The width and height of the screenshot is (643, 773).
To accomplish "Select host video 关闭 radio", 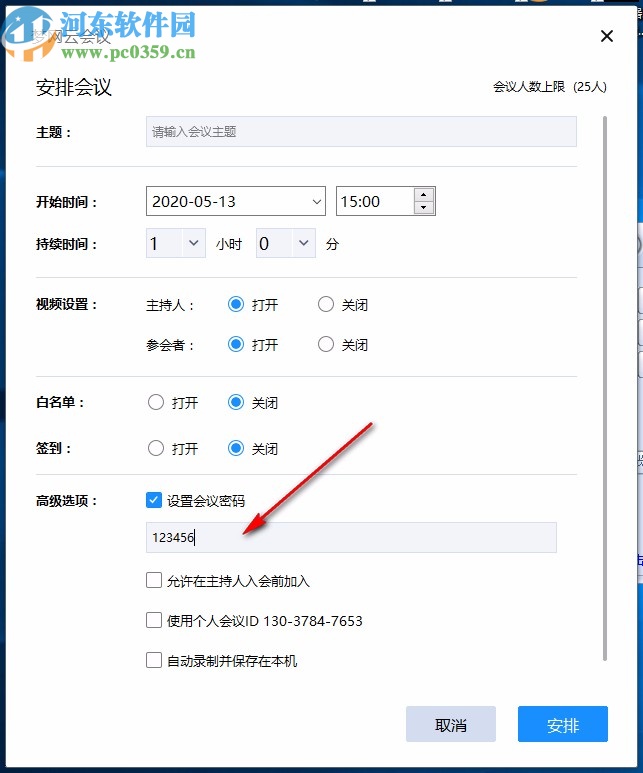I will click(325, 304).
